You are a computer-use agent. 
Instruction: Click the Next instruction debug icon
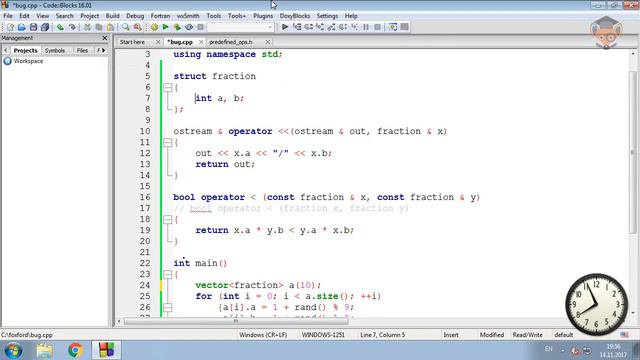(x=343, y=27)
